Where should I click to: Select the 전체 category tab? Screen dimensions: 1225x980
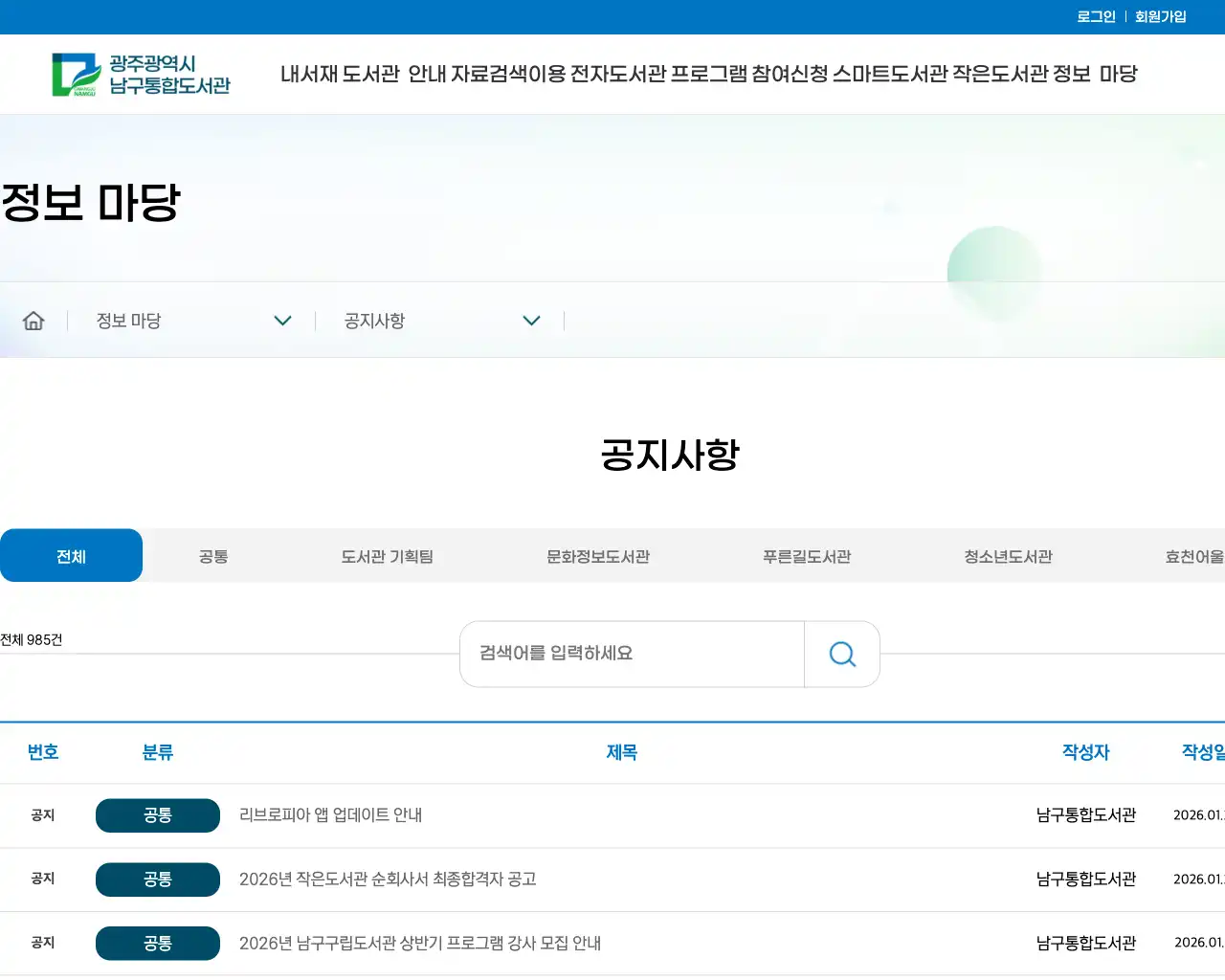click(71, 555)
